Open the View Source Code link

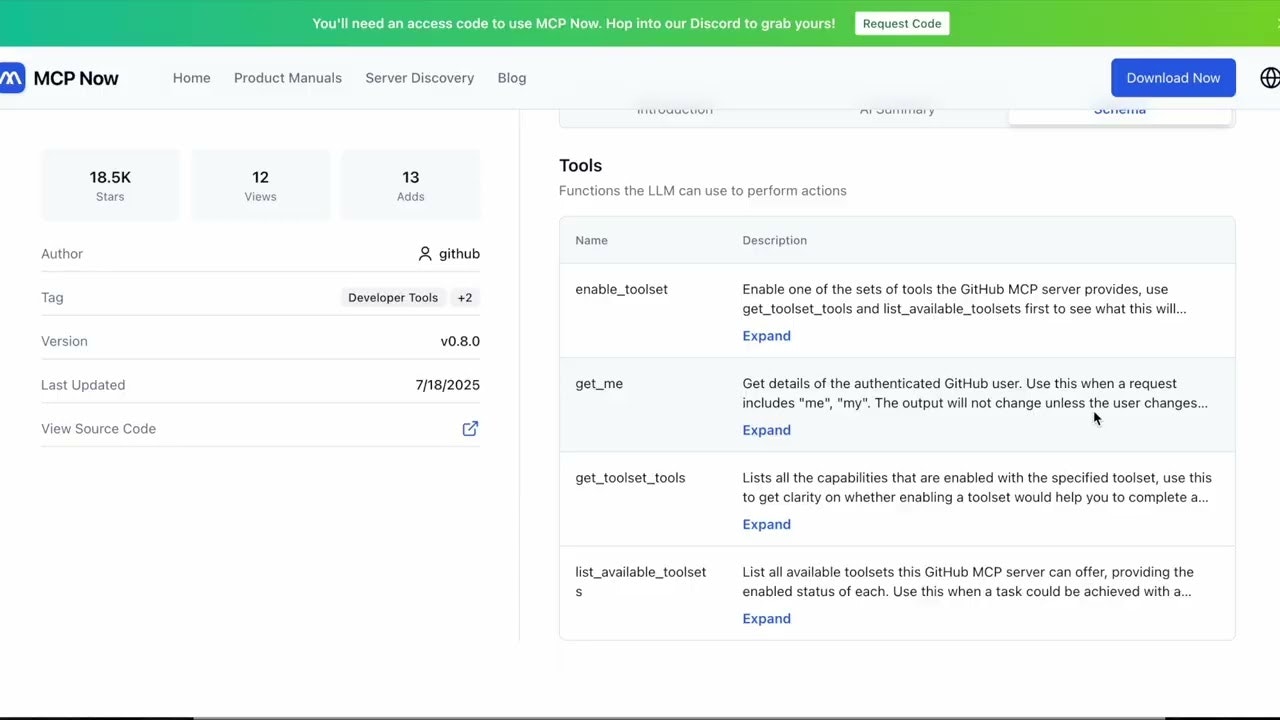tap(98, 429)
